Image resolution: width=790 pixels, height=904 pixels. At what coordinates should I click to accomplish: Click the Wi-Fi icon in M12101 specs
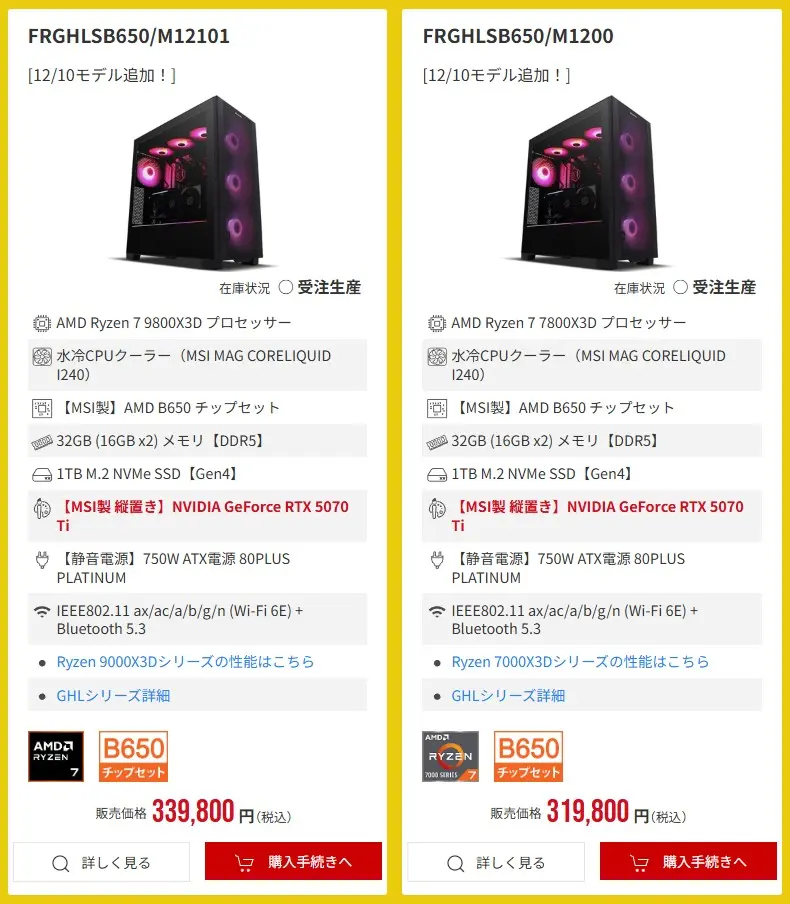42,611
